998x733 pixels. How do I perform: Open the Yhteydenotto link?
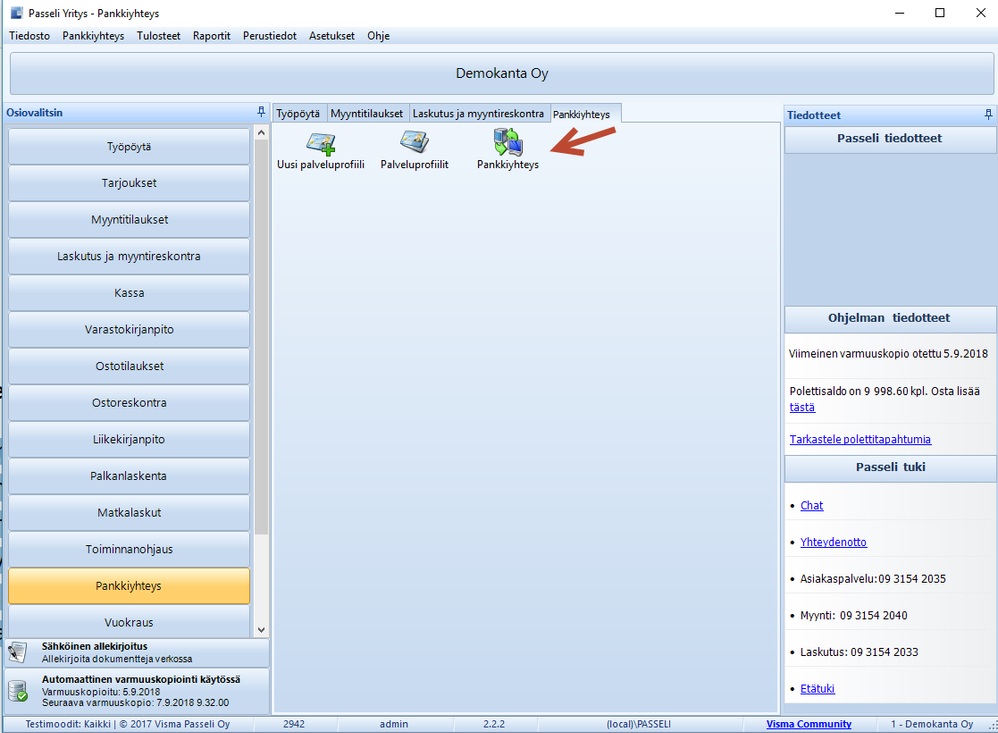833,542
